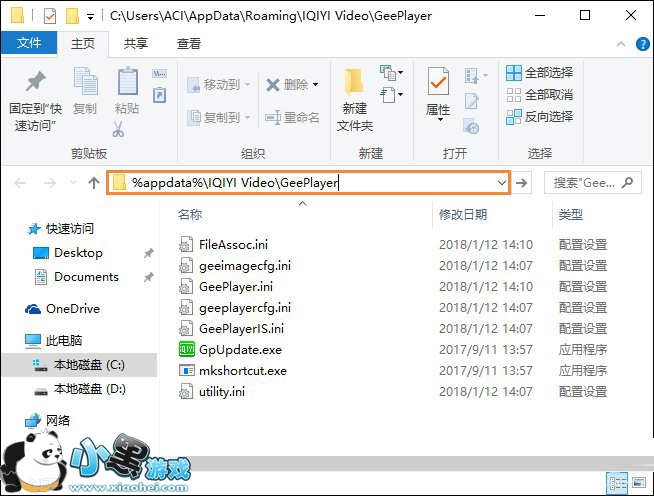Click the Move to button
Image resolution: width=654 pixels, height=496 pixels.
(x=219, y=85)
